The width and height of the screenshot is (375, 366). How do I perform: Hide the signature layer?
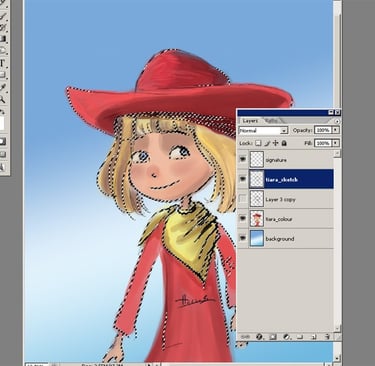tap(243, 159)
